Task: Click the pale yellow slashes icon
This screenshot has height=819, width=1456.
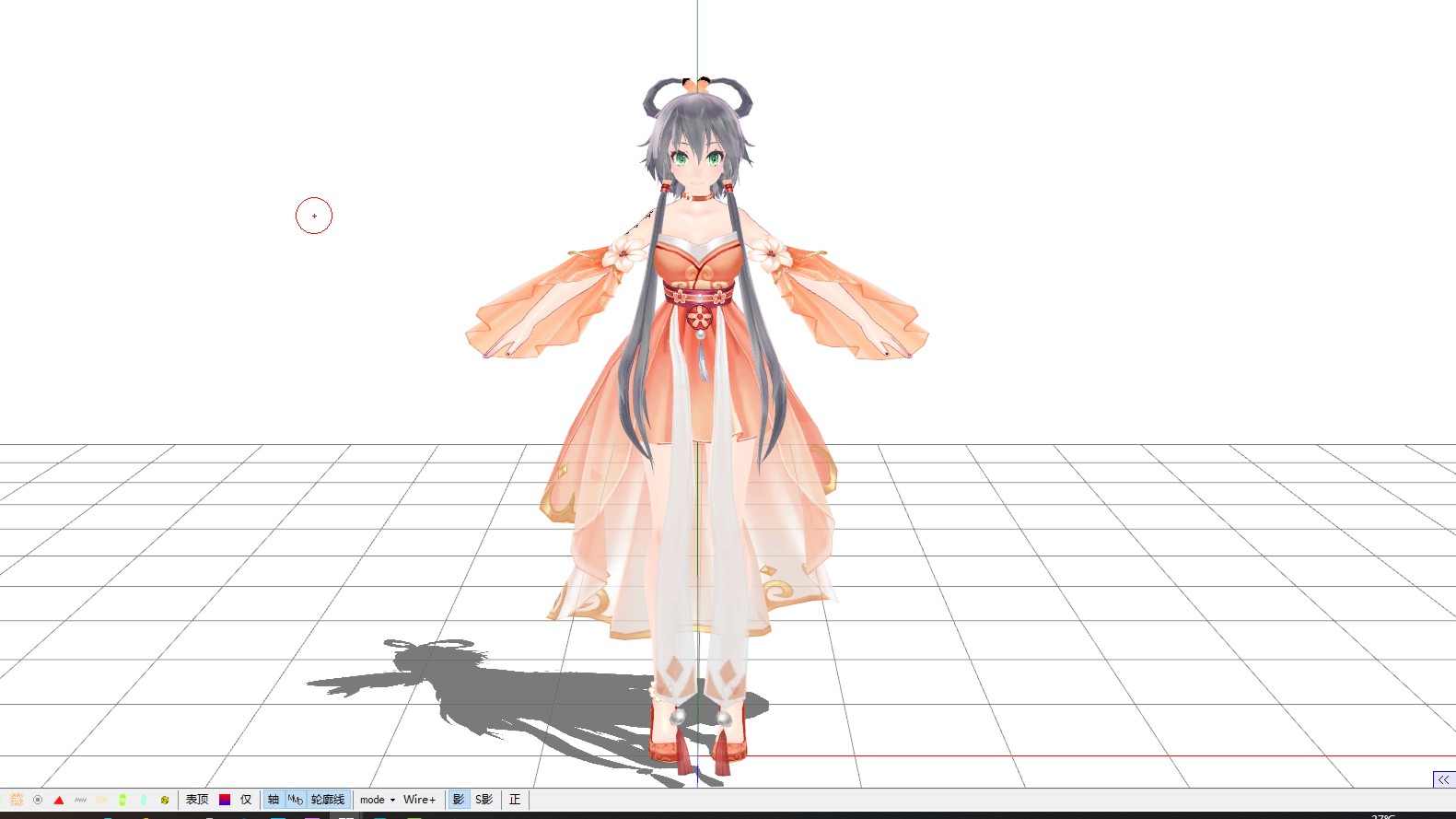Action: coord(101,800)
